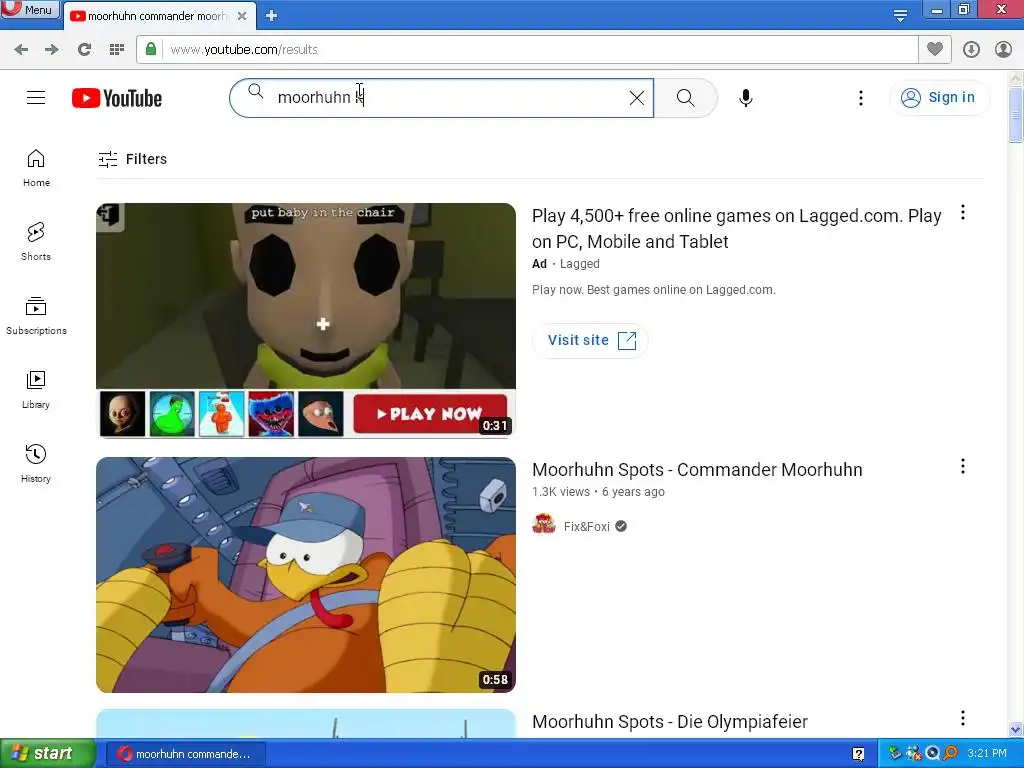Open more options for Die Olympiafeier video
This screenshot has height=768, width=1024.
963,718
